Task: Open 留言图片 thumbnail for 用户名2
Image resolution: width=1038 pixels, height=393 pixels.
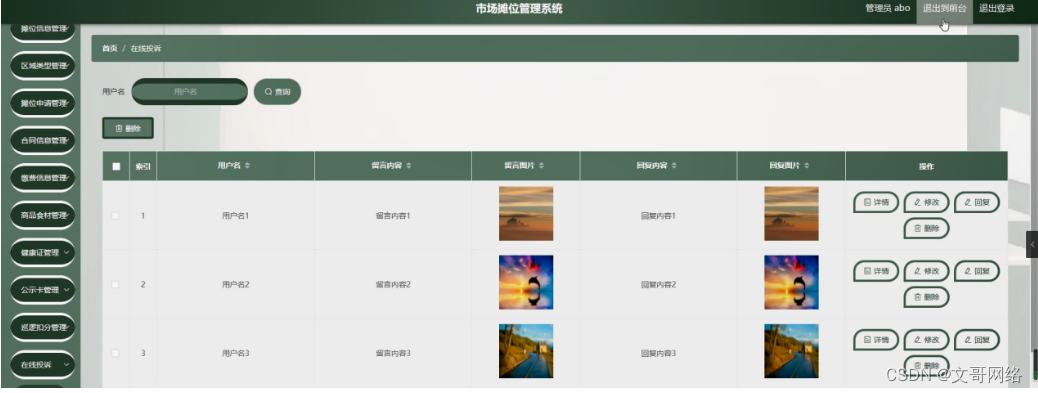Action: [x=526, y=283]
